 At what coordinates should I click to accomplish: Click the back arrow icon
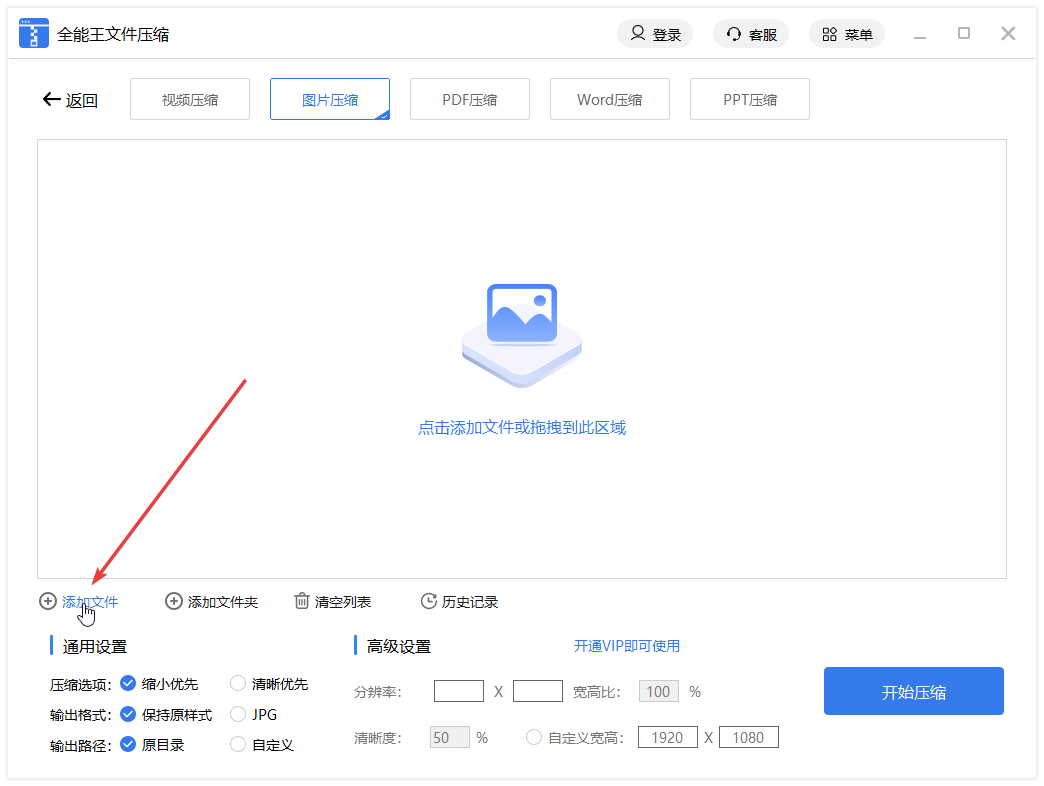(51, 100)
